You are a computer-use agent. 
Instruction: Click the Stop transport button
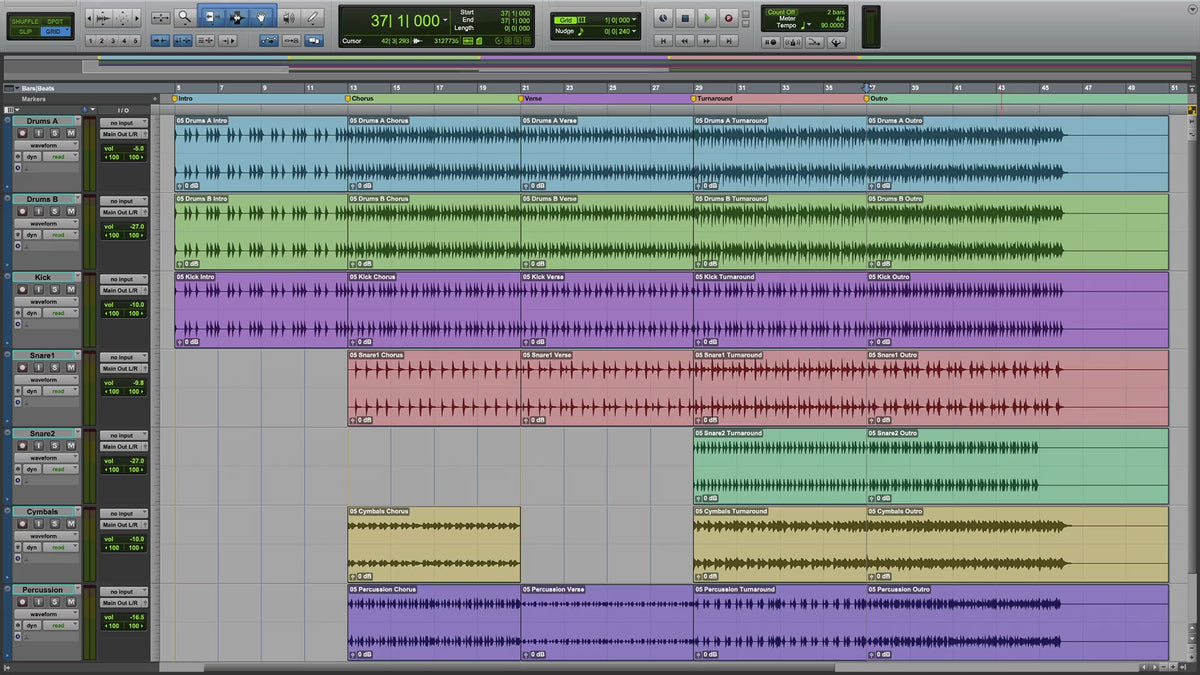685,17
